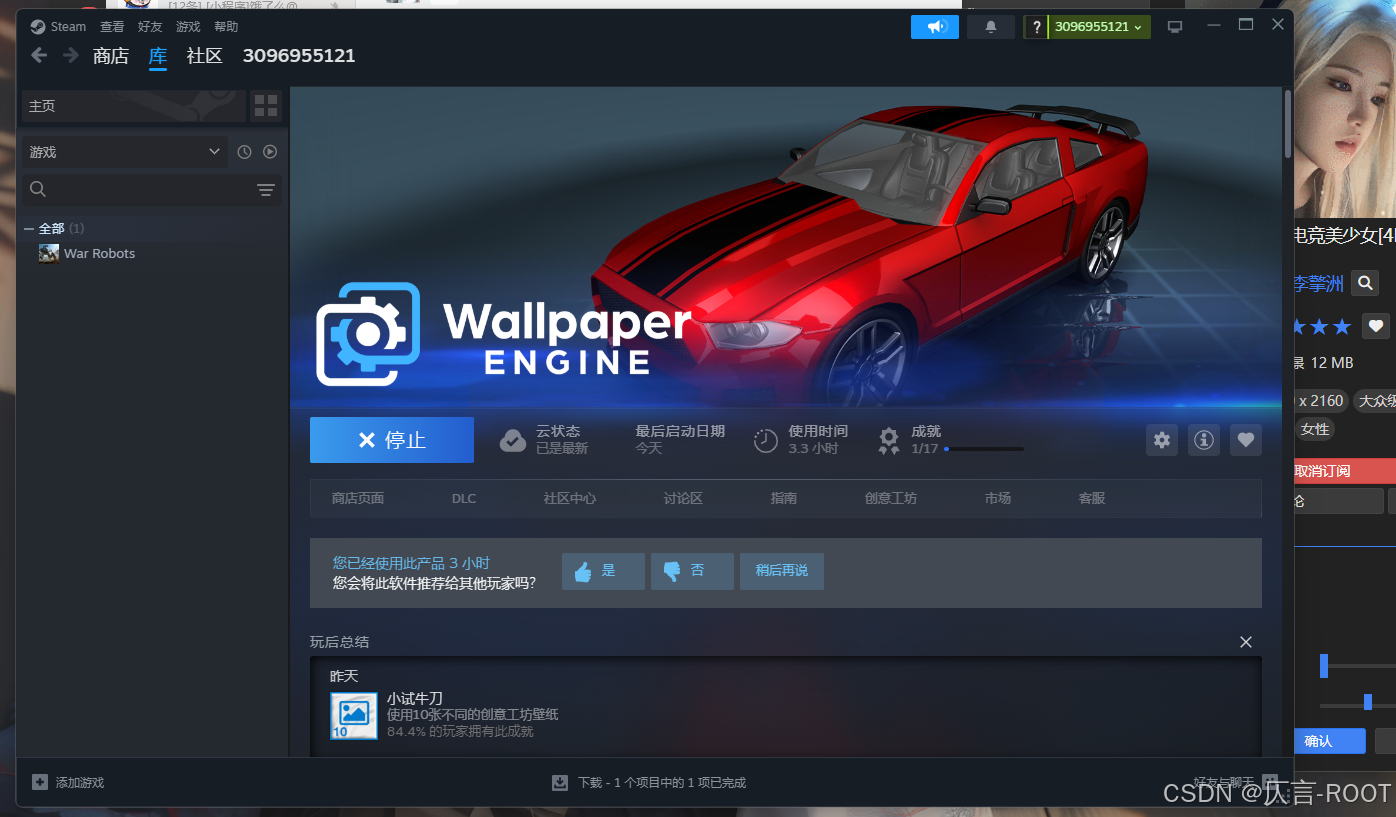This screenshot has width=1396, height=817.
Task: Click magnifier beside author in background window
Action: (x=1365, y=283)
